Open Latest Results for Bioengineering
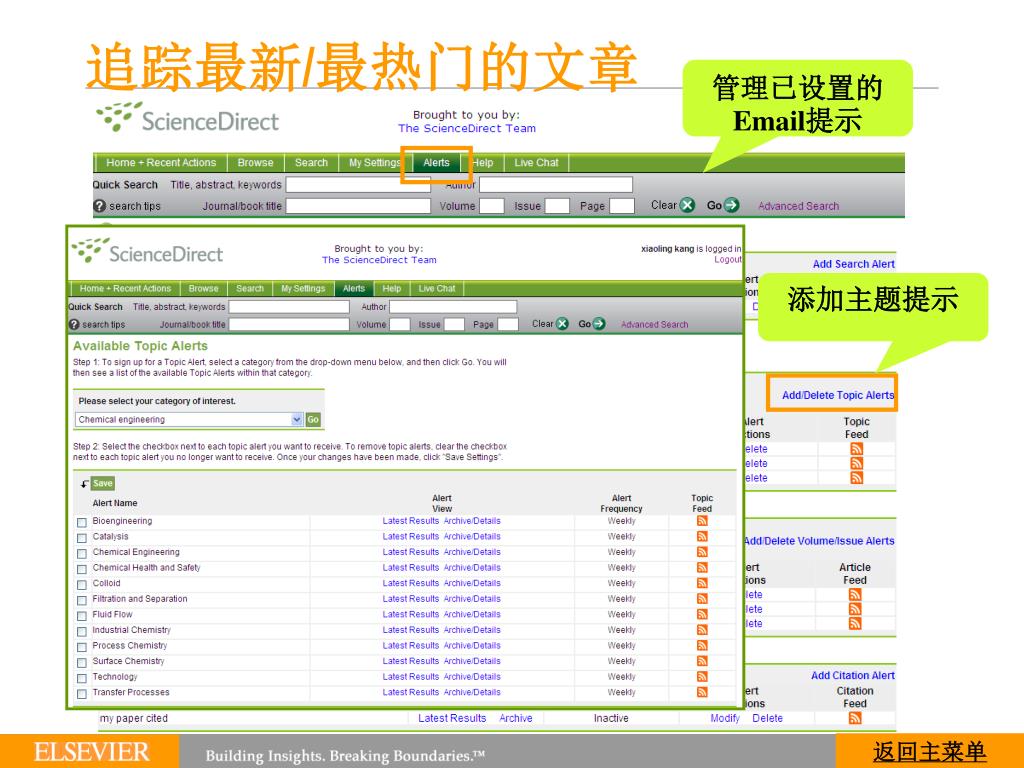 point(411,520)
